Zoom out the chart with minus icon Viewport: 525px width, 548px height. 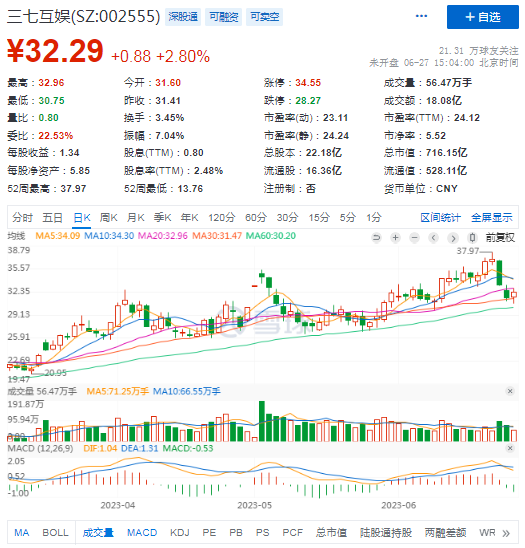415,238
